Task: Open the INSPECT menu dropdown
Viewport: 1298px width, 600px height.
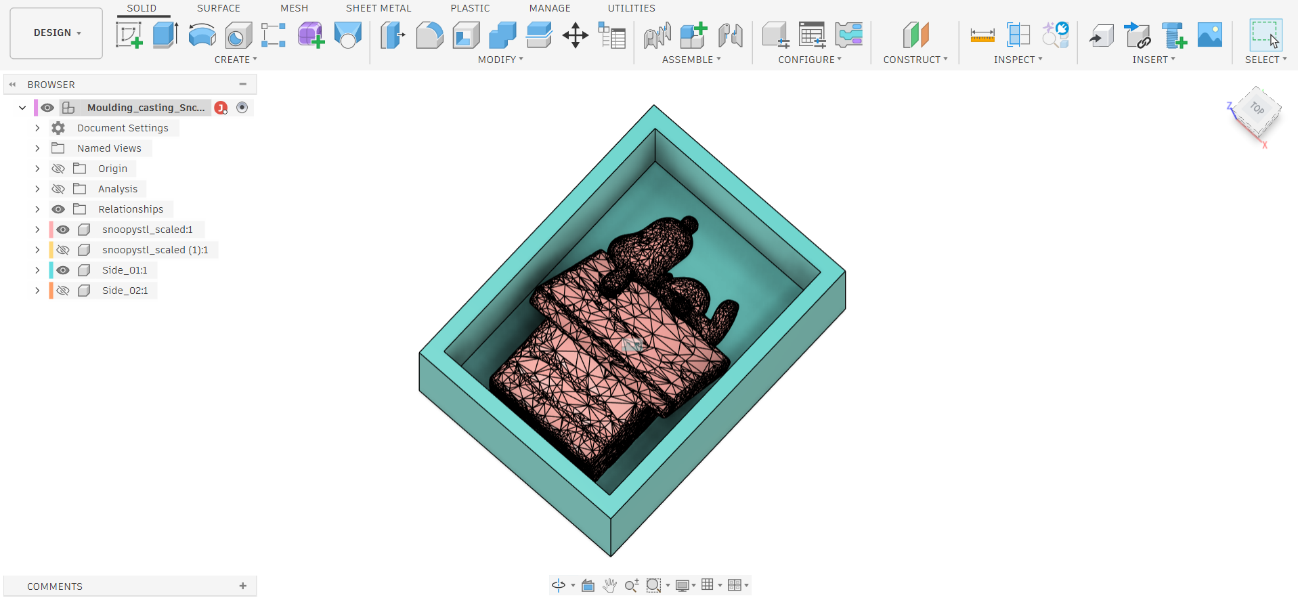Action: [1018, 60]
